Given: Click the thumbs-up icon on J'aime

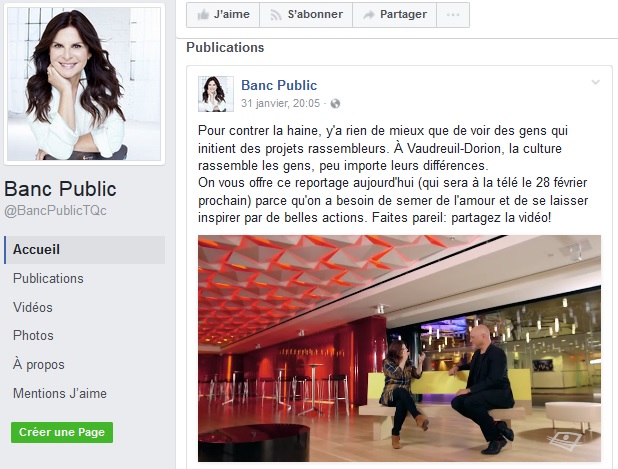Looking at the screenshot, I should pos(203,15).
